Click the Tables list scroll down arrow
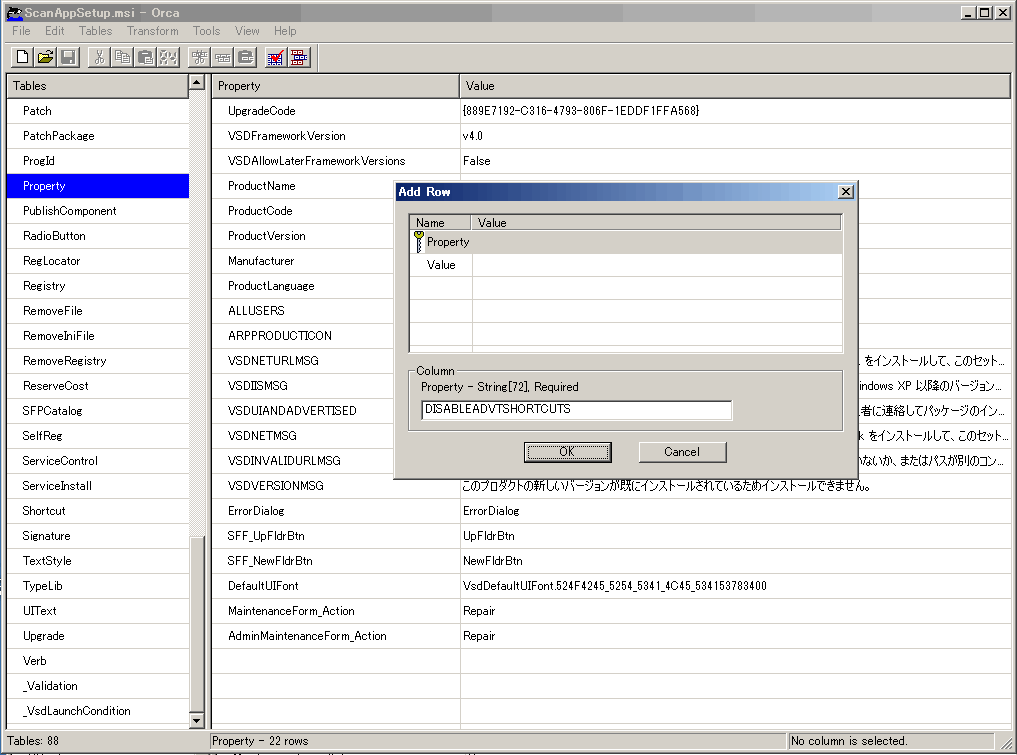Viewport: 1017px width, 755px height. tap(197, 720)
